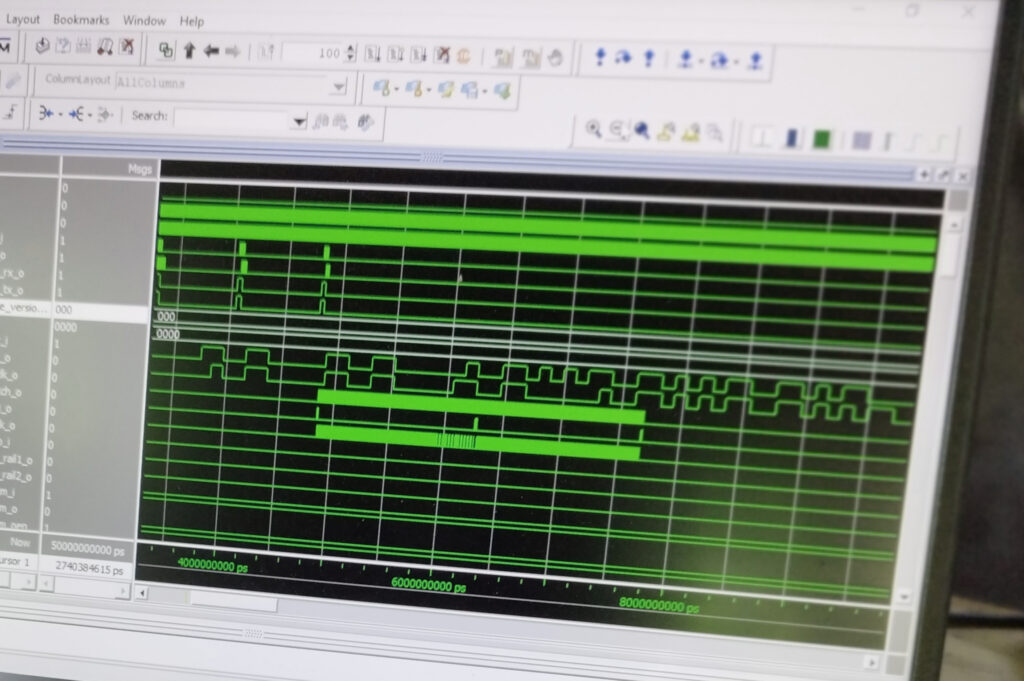Click the black left arrow toolbar icon
The height and width of the screenshot is (681, 1024).
[x=211, y=50]
